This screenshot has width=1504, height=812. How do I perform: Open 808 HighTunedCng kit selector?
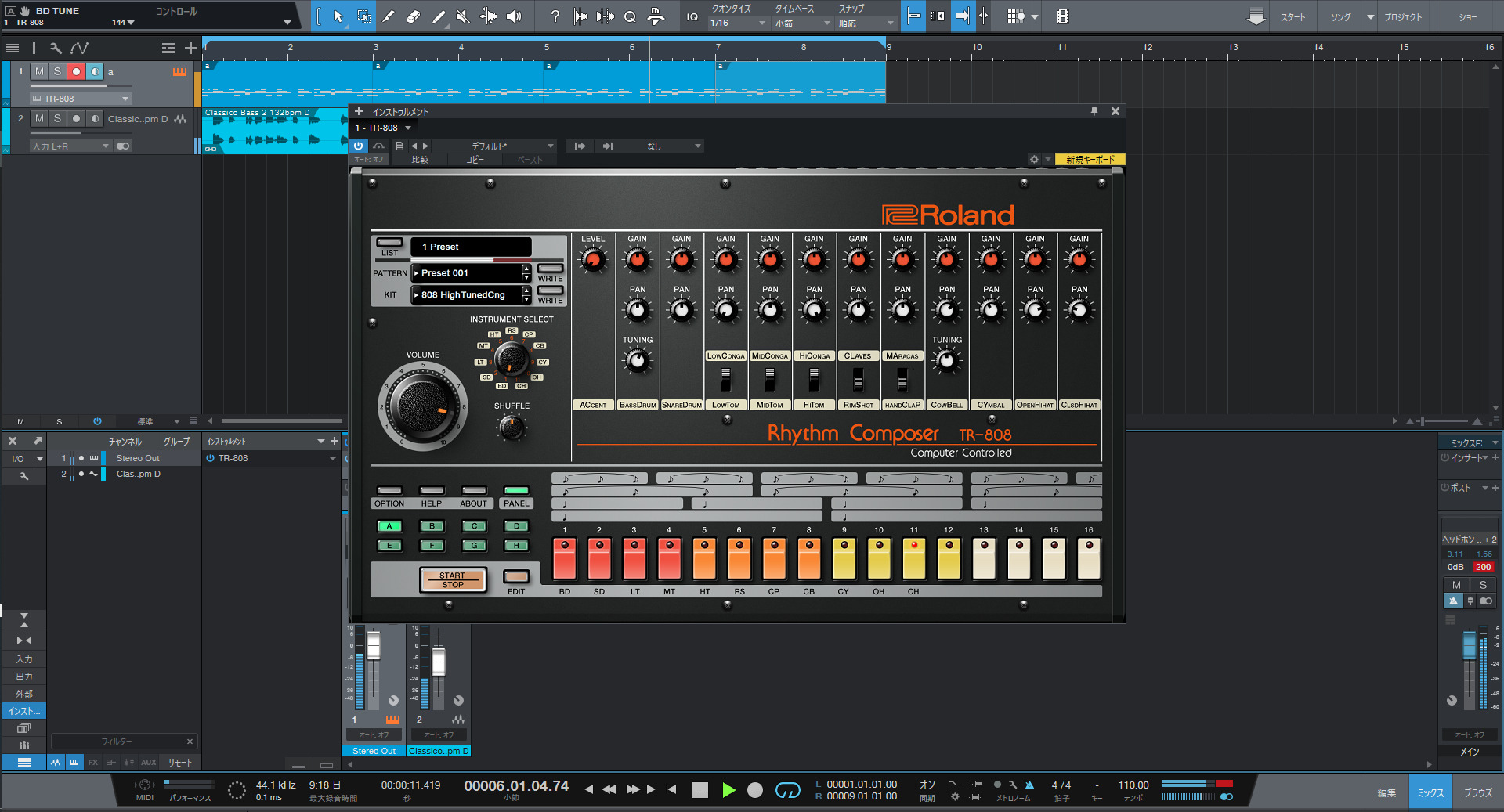tap(472, 295)
